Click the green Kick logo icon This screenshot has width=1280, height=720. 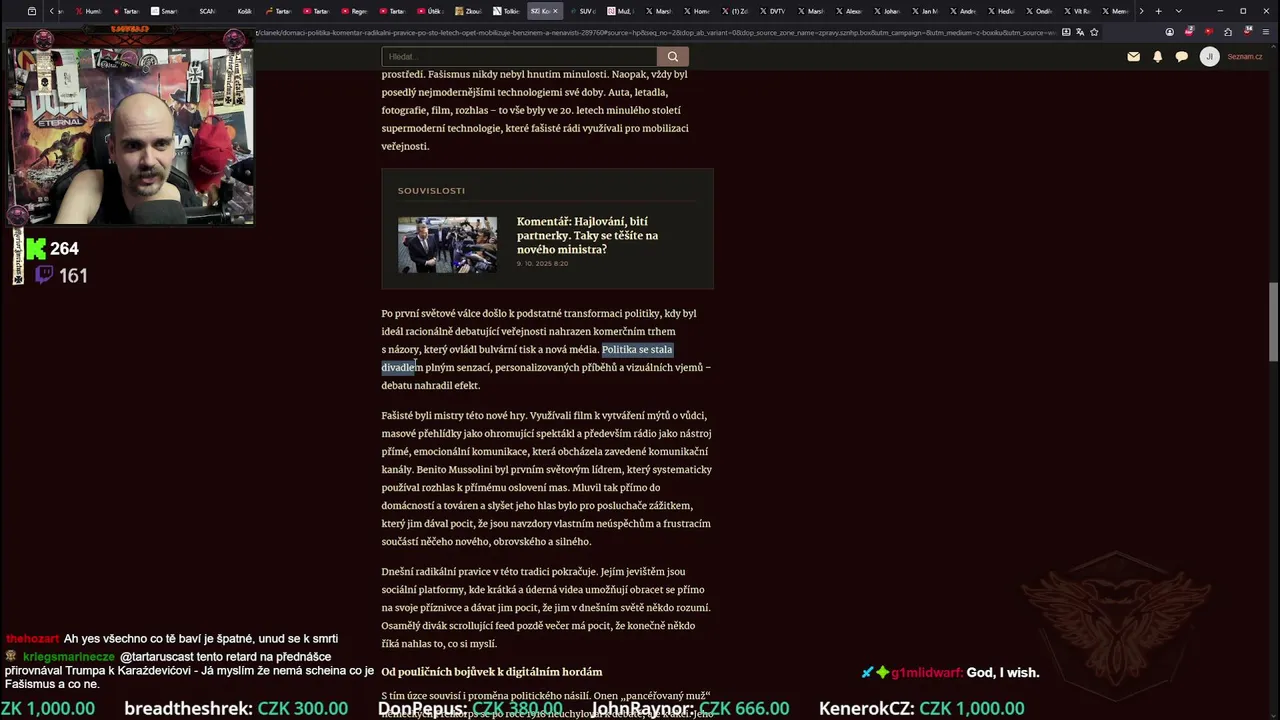(x=37, y=248)
